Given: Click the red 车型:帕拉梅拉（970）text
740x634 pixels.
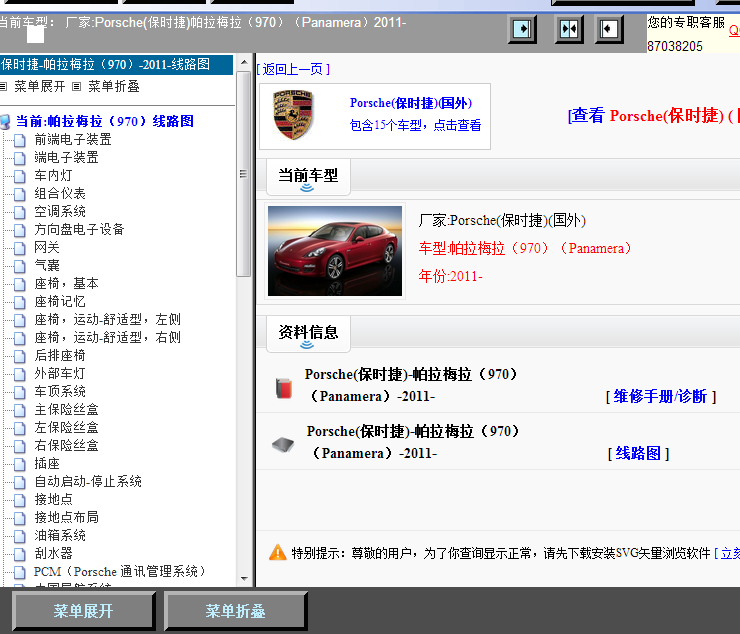Looking at the screenshot, I should (525, 248).
